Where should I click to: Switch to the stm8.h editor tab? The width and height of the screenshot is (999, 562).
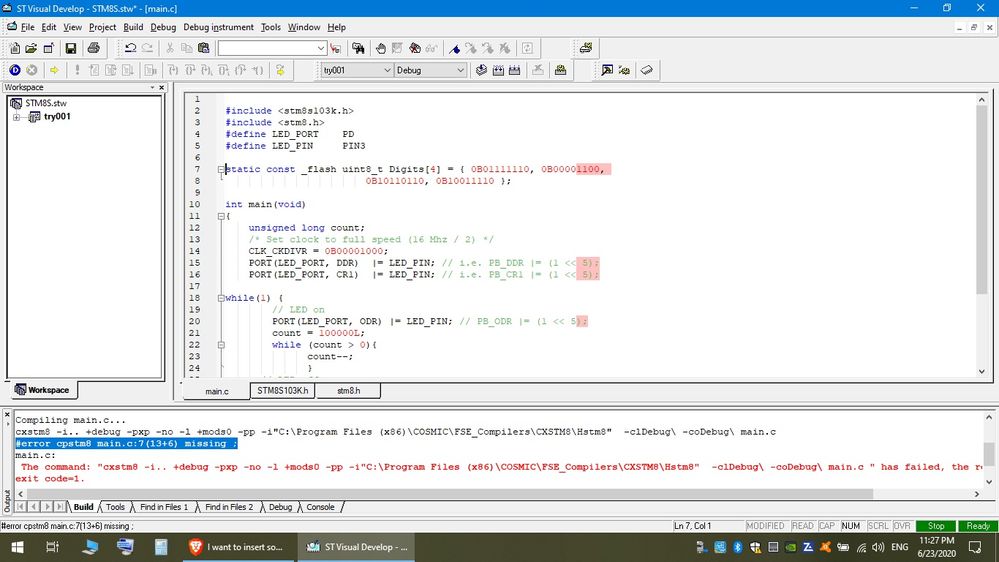pos(349,391)
